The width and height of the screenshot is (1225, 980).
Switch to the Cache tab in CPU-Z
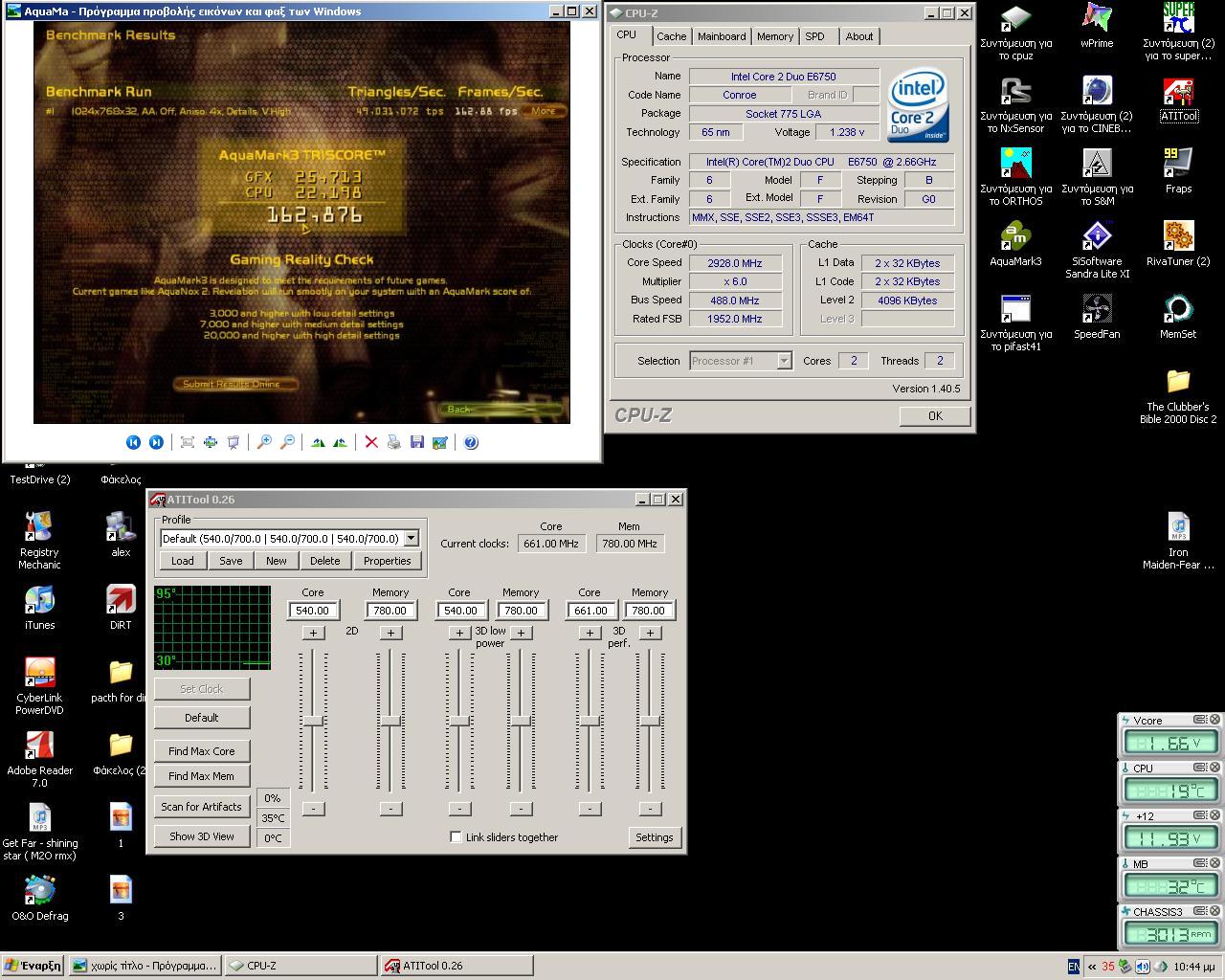(x=671, y=36)
